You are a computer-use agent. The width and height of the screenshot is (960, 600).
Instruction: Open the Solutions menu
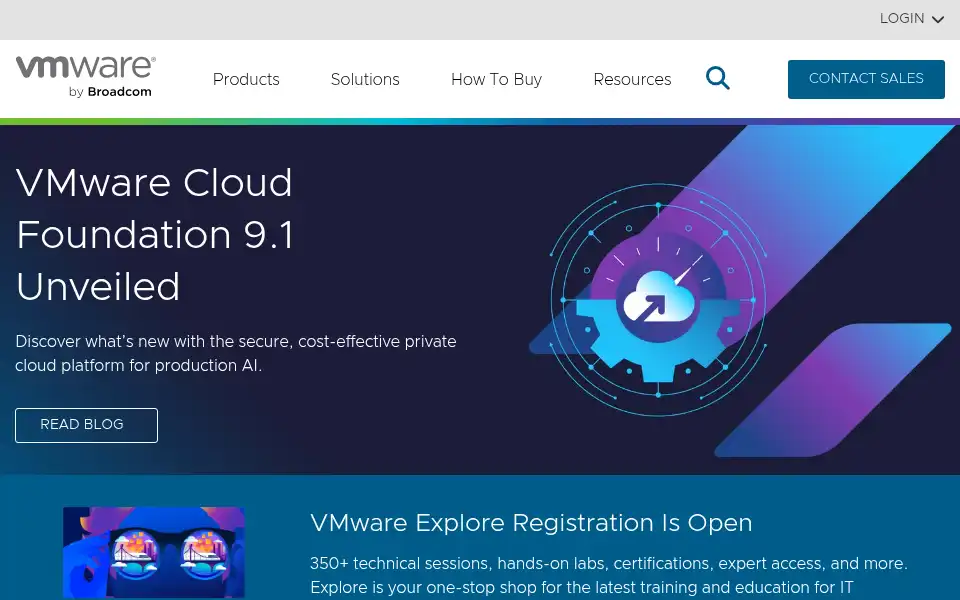pos(365,80)
